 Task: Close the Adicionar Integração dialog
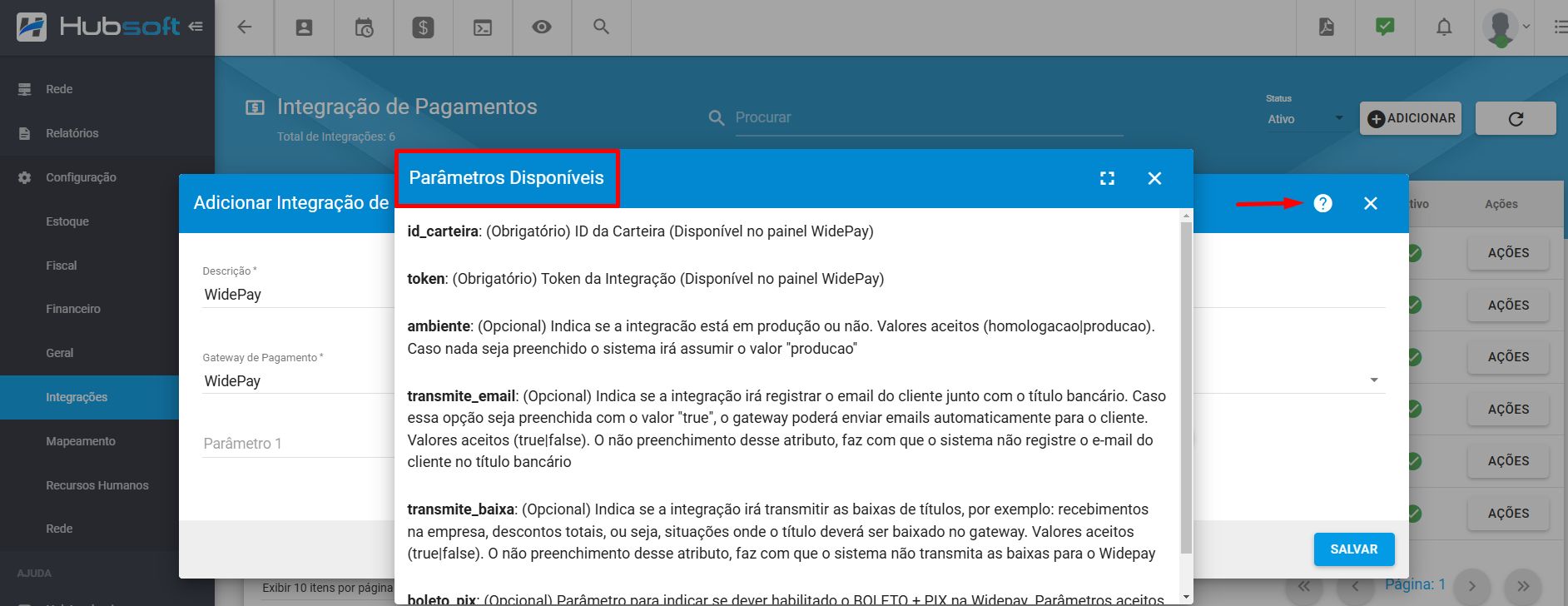(1371, 203)
